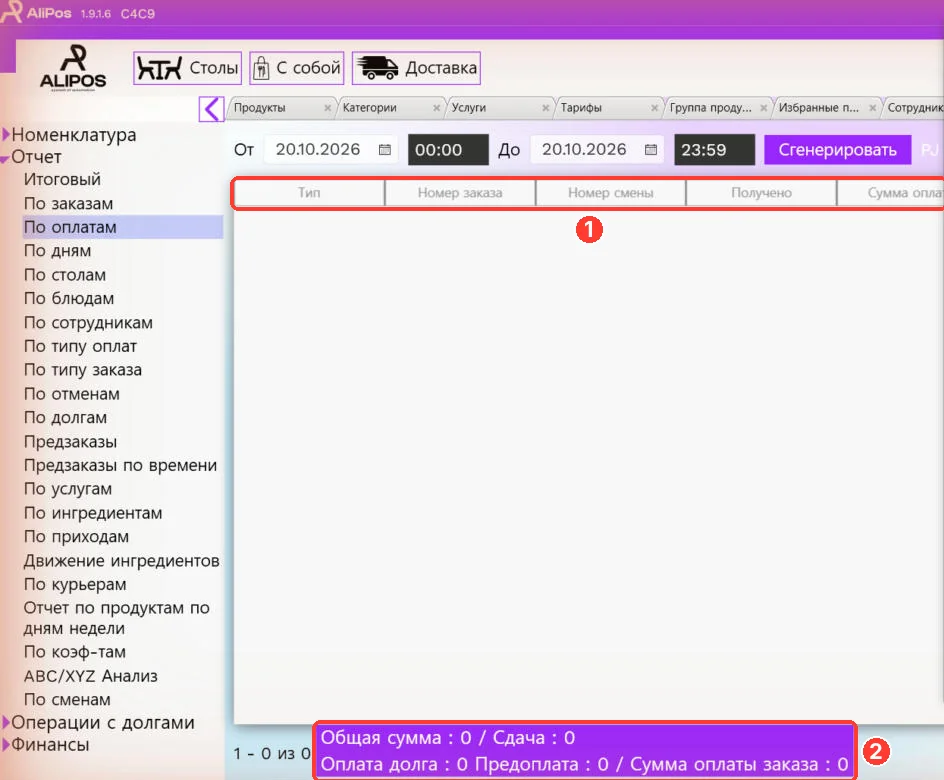Collapse the Отчет tree section
This screenshot has width=944, height=780.
point(5,159)
